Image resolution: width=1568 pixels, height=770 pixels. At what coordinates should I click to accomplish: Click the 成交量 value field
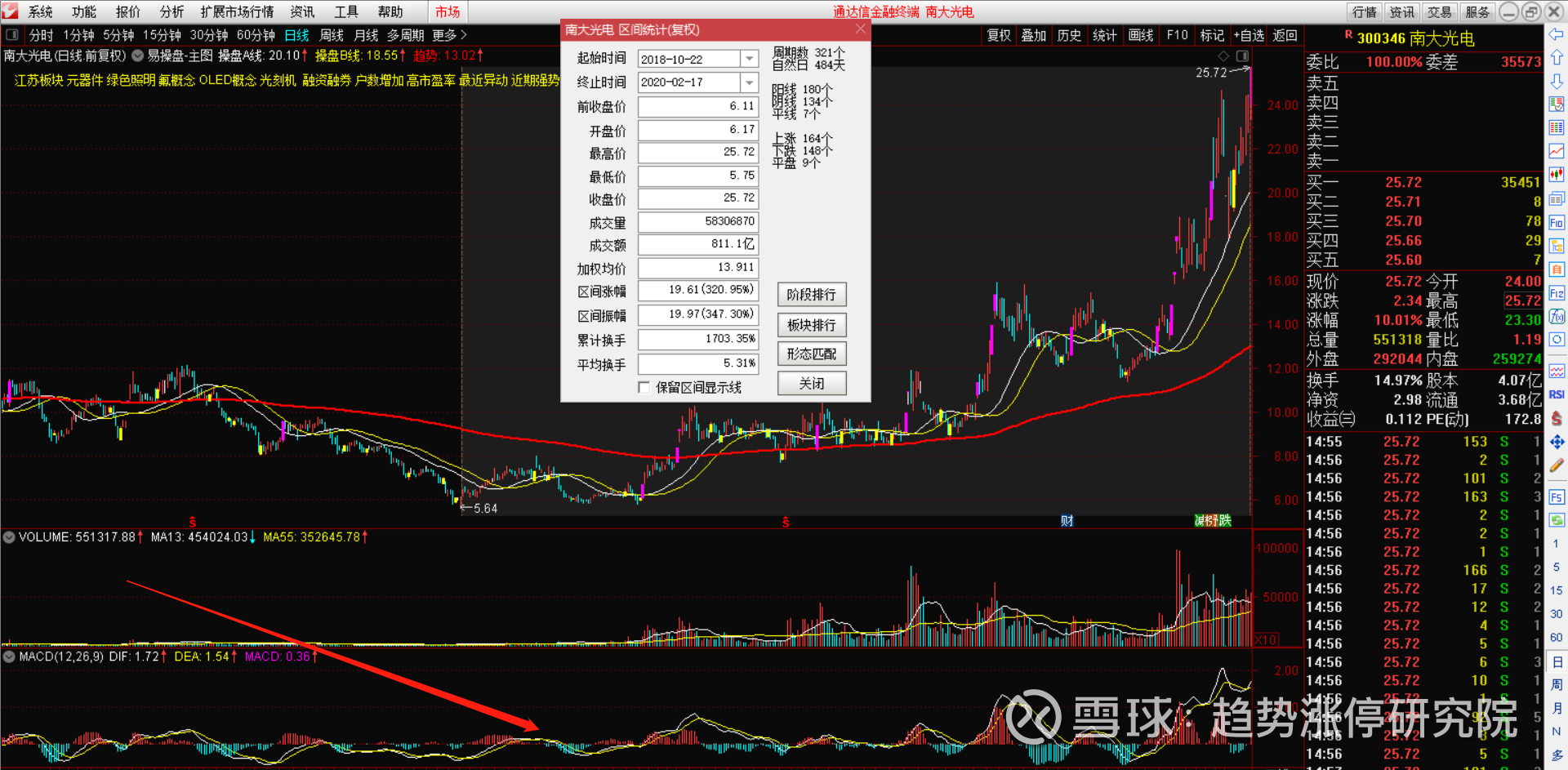[x=698, y=222]
